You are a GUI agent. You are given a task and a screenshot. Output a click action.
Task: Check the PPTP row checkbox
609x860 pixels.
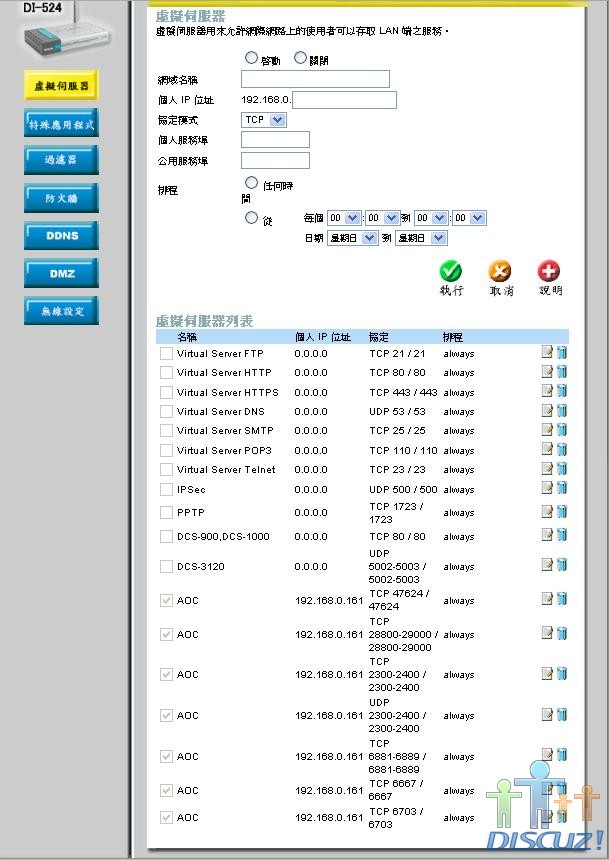166,513
